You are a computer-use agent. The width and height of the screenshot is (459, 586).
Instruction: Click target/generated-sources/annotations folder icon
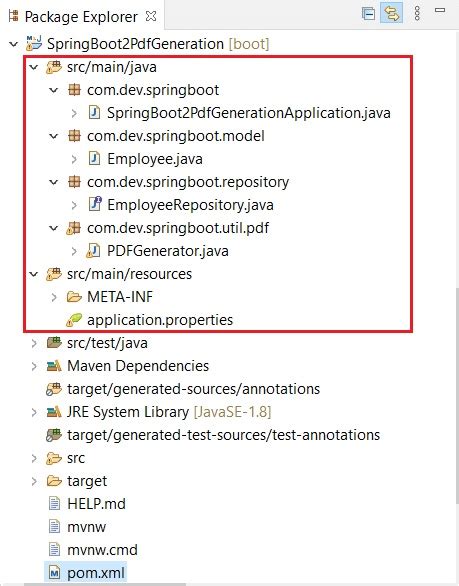point(54,389)
